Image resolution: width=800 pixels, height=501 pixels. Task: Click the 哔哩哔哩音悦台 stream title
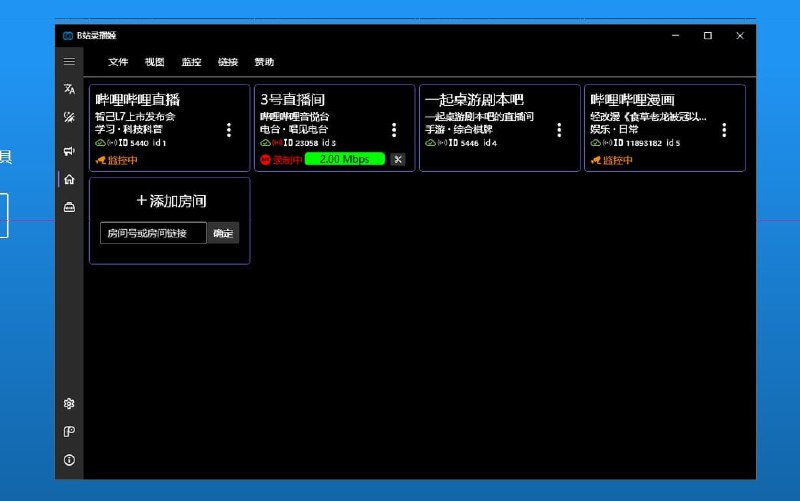pos(295,117)
